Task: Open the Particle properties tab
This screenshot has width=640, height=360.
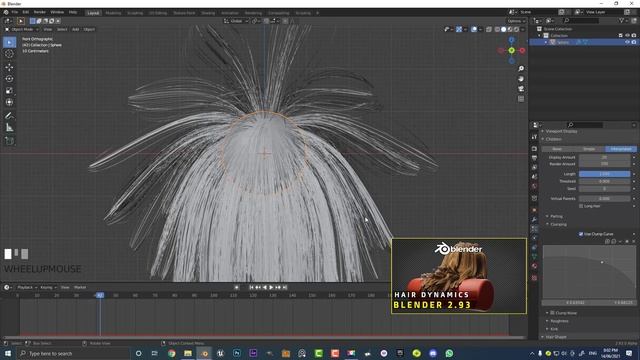Action: 534,229
